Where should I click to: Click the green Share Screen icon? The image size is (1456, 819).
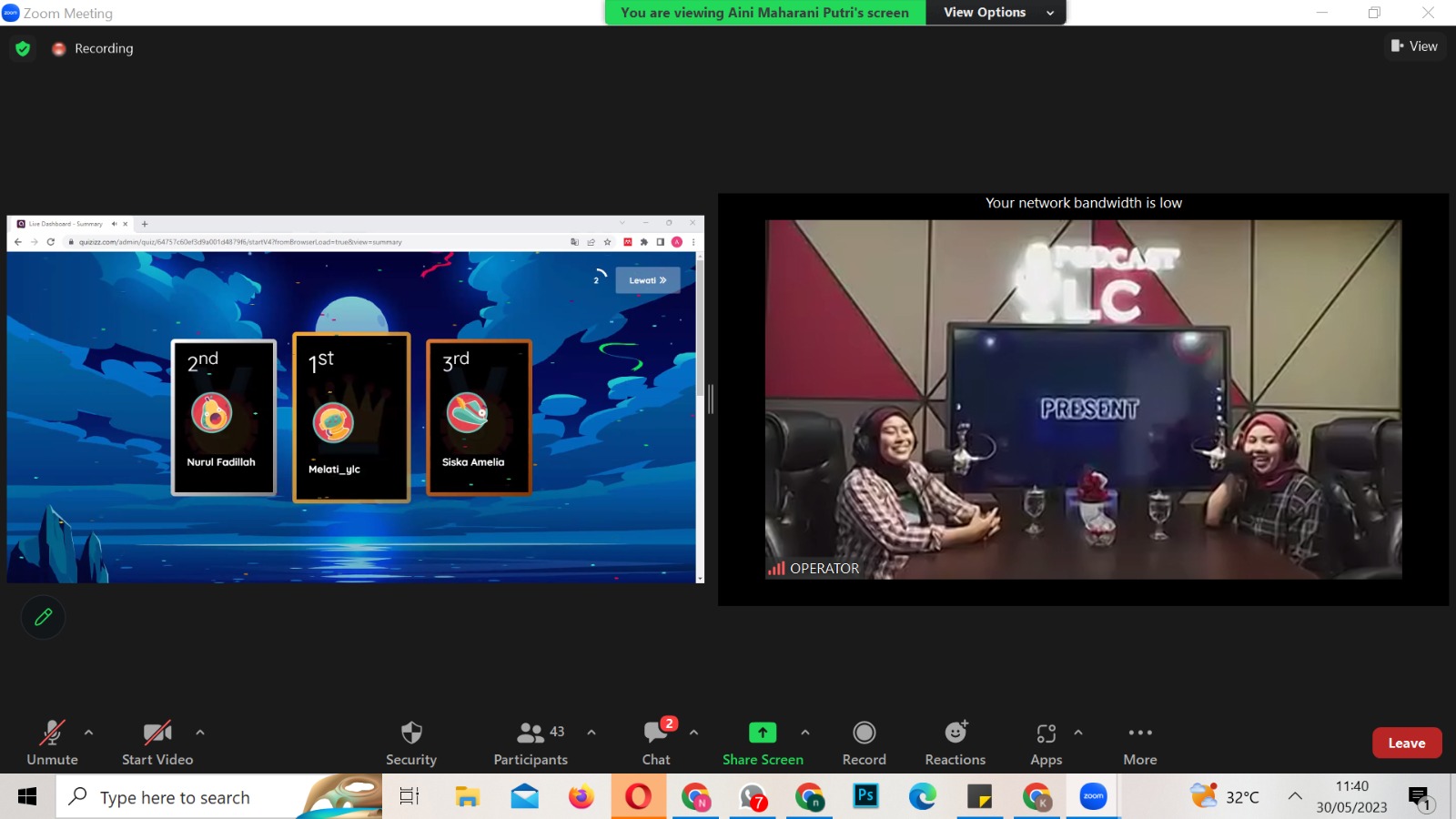pos(763,733)
